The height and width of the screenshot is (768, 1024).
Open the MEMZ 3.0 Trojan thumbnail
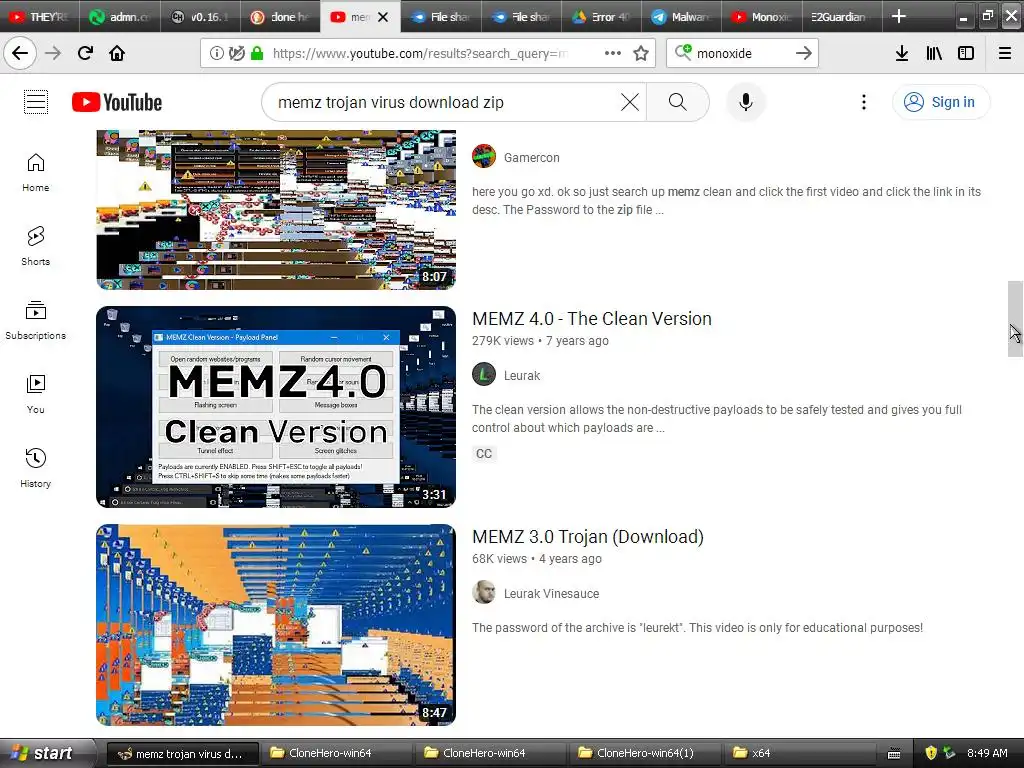click(x=276, y=625)
